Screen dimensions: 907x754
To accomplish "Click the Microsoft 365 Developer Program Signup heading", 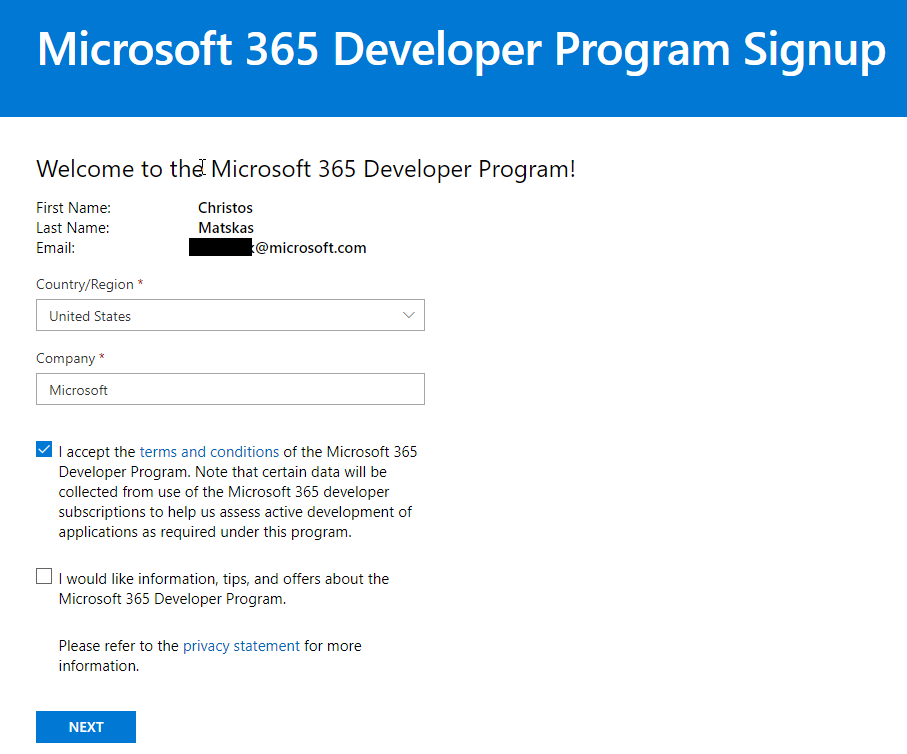I will (x=462, y=51).
